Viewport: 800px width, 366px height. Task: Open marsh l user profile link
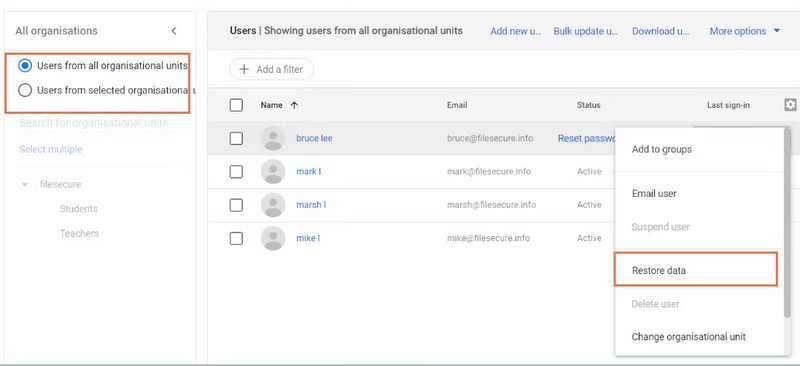311,205
